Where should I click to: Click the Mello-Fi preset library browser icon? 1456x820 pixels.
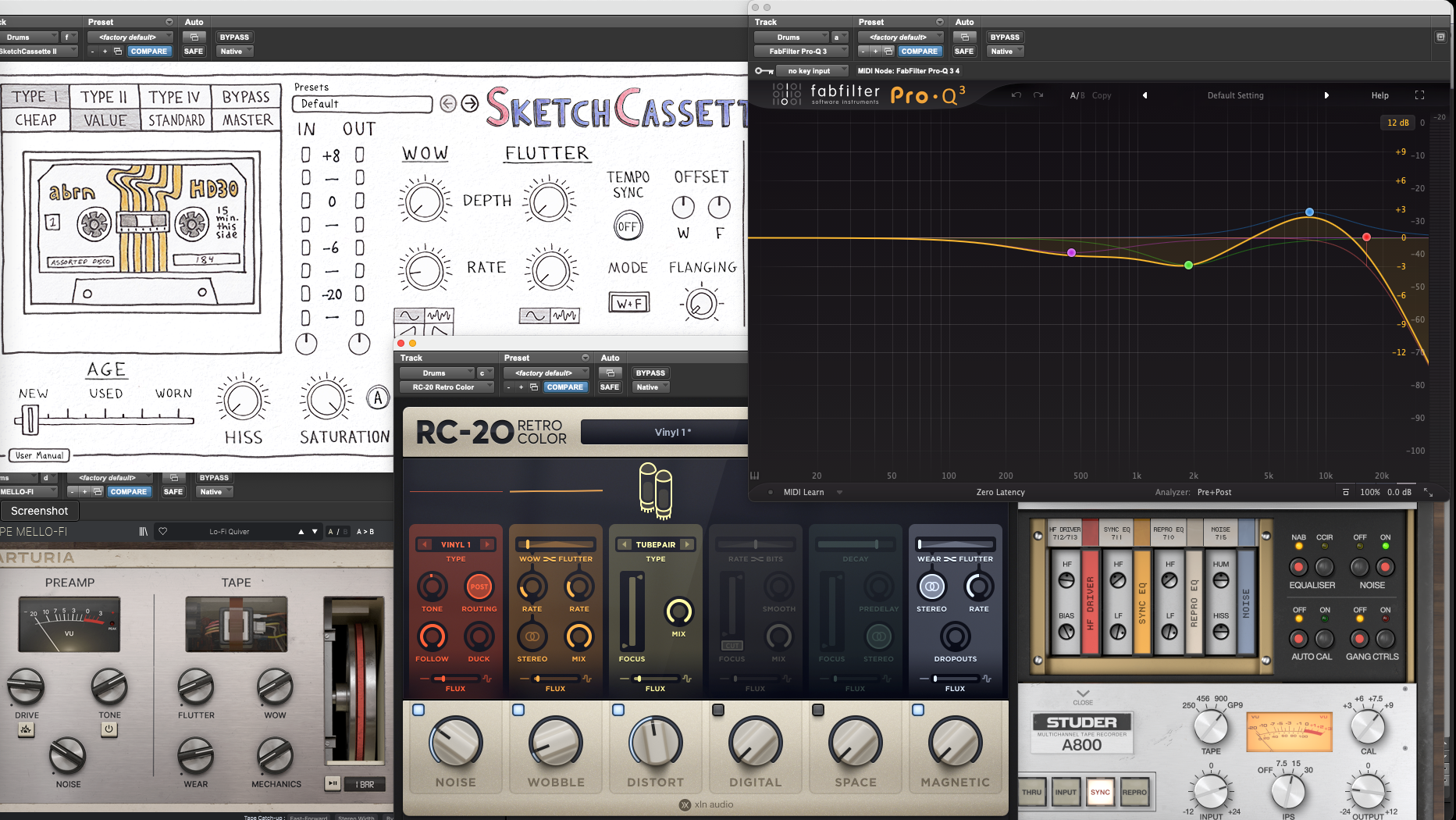144,532
